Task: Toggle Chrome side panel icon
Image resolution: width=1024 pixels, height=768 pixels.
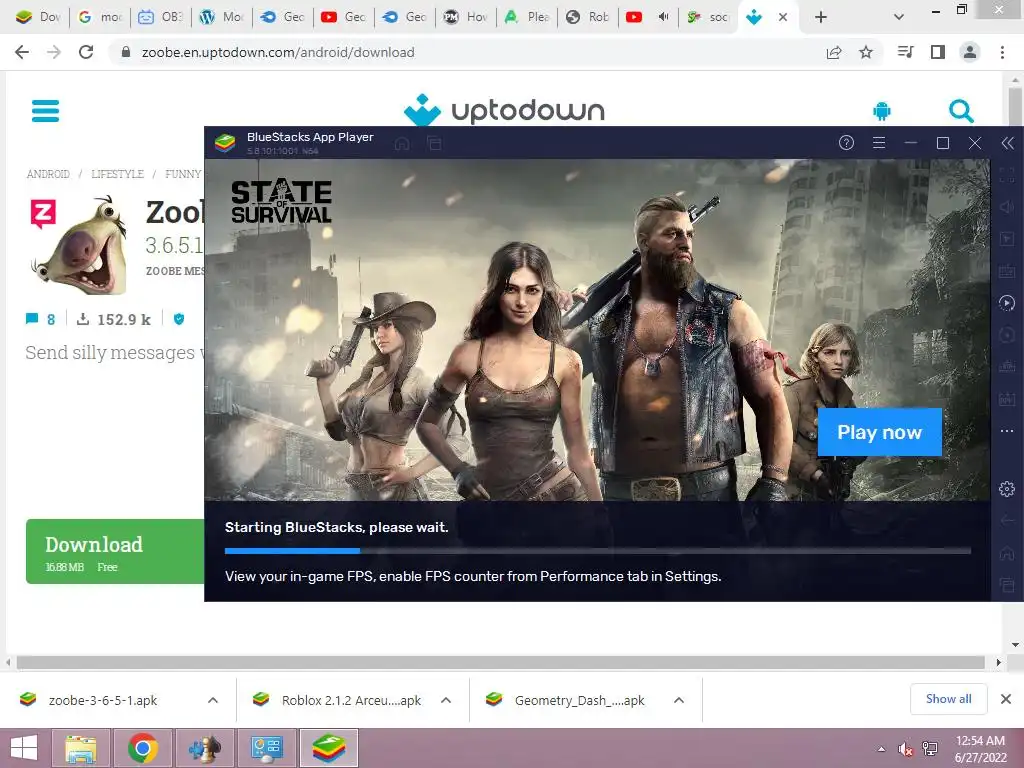Action: (x=938, y=52)
